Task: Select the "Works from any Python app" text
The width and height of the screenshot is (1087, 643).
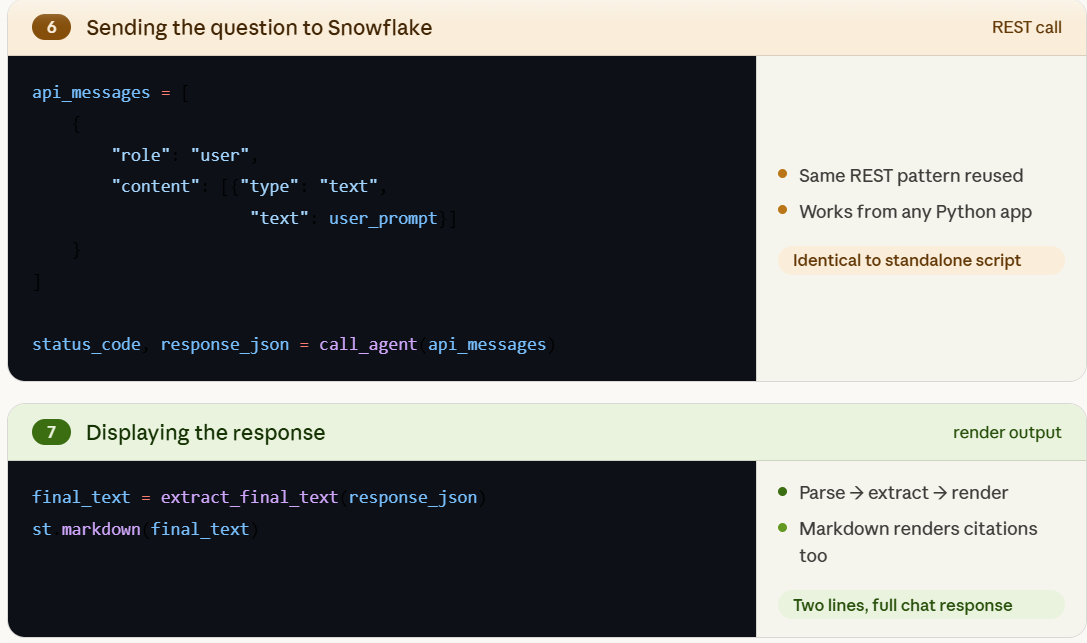Action: click(915, 211)
